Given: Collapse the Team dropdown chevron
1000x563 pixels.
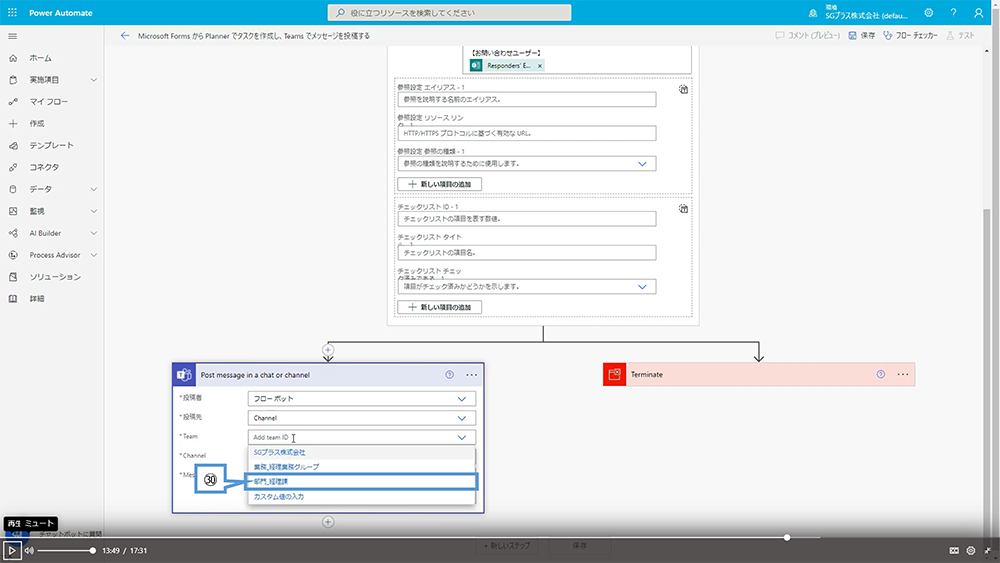Looking at the screenshot, I should point(462,437).
